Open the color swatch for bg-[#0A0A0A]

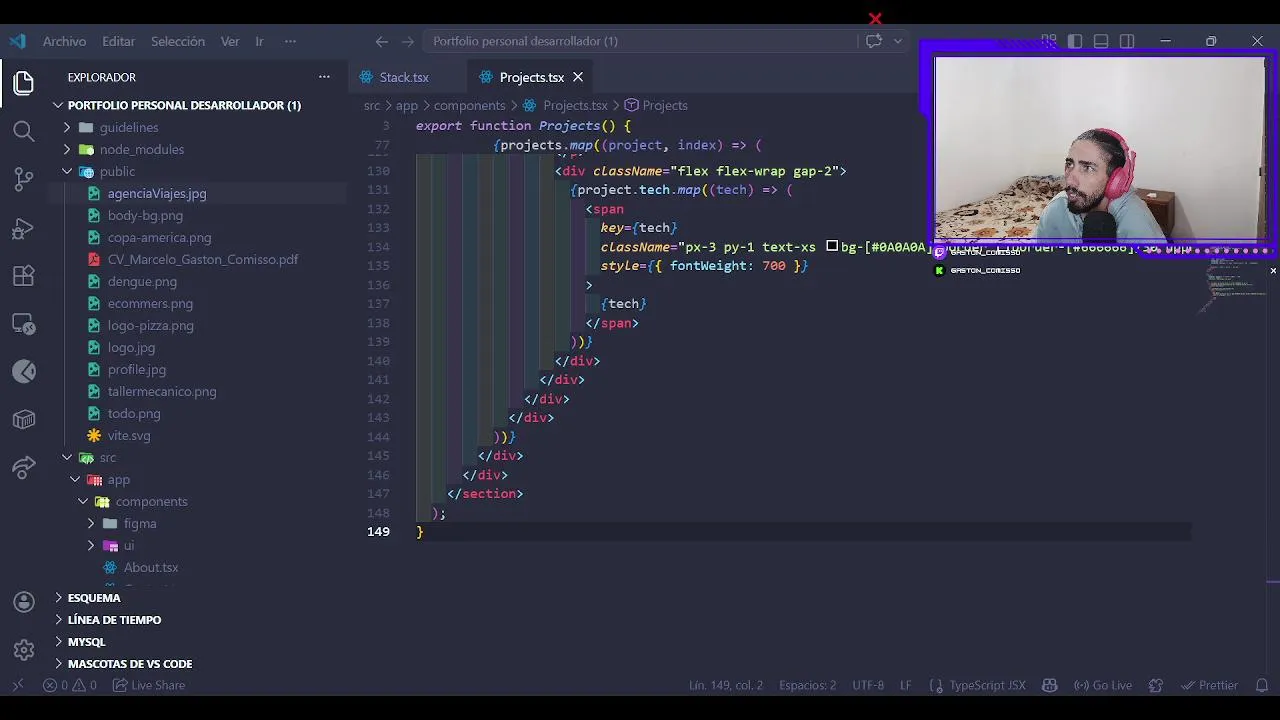pyautogui.click(x=832, y=246)
